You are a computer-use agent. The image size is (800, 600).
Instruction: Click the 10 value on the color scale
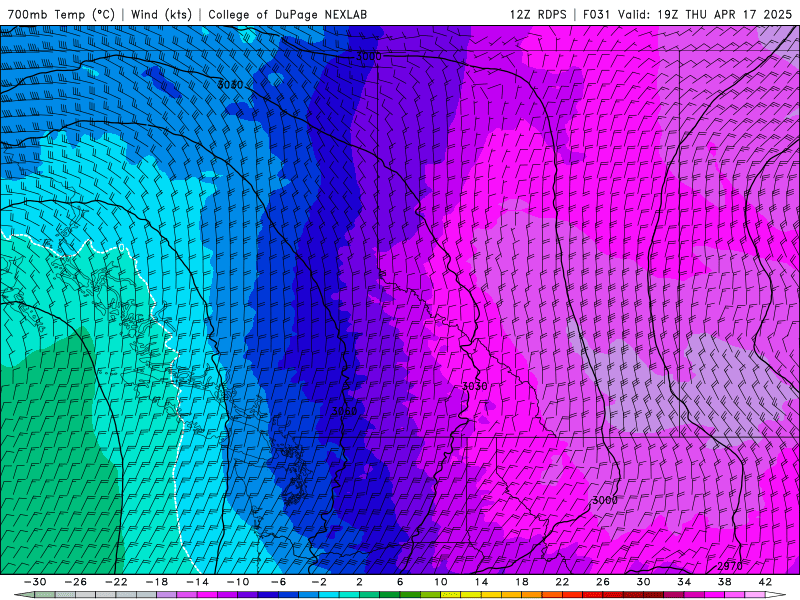coord(440,582)
